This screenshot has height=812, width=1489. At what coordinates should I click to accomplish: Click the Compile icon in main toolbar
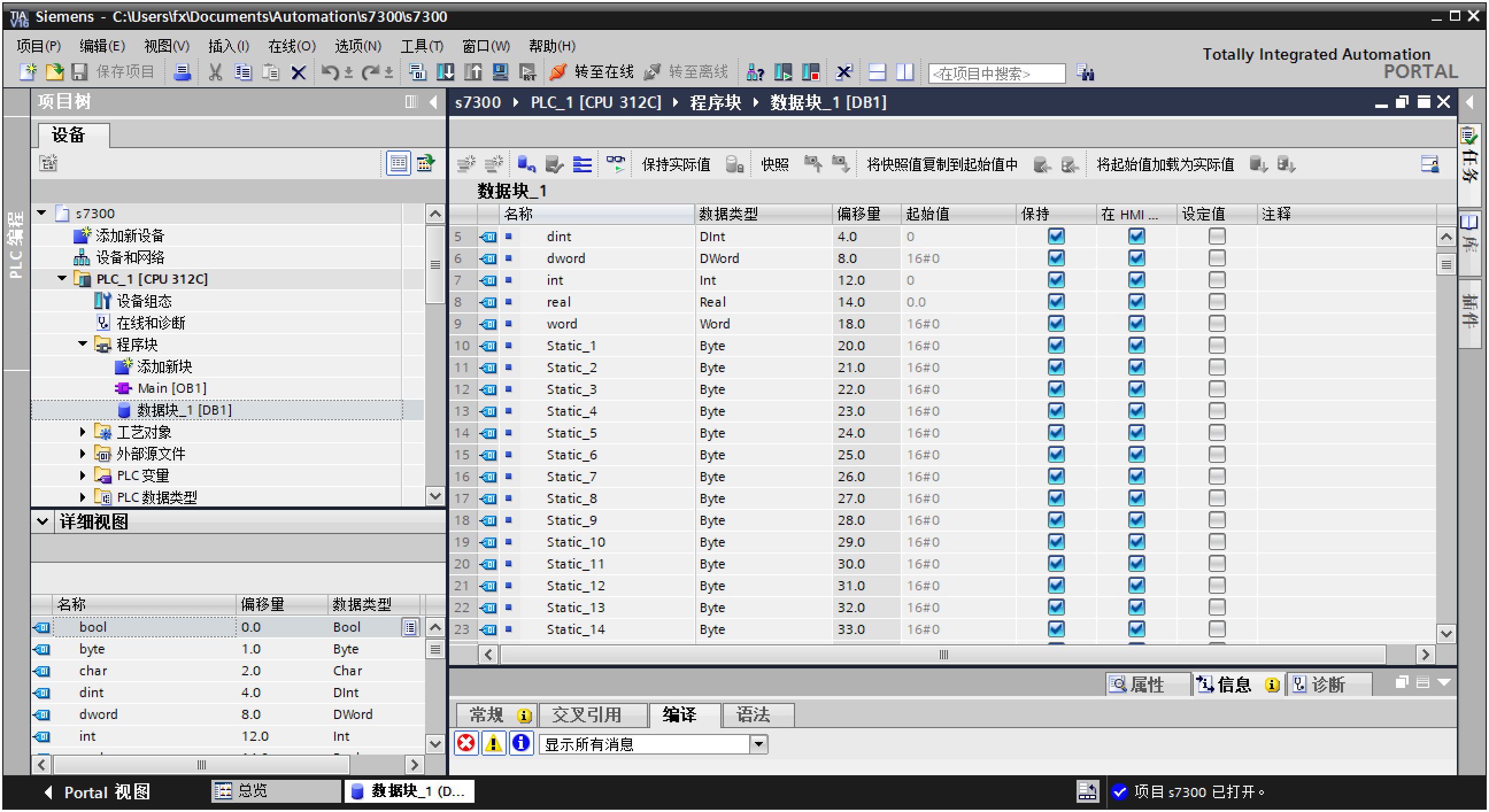tap(417, 72)
